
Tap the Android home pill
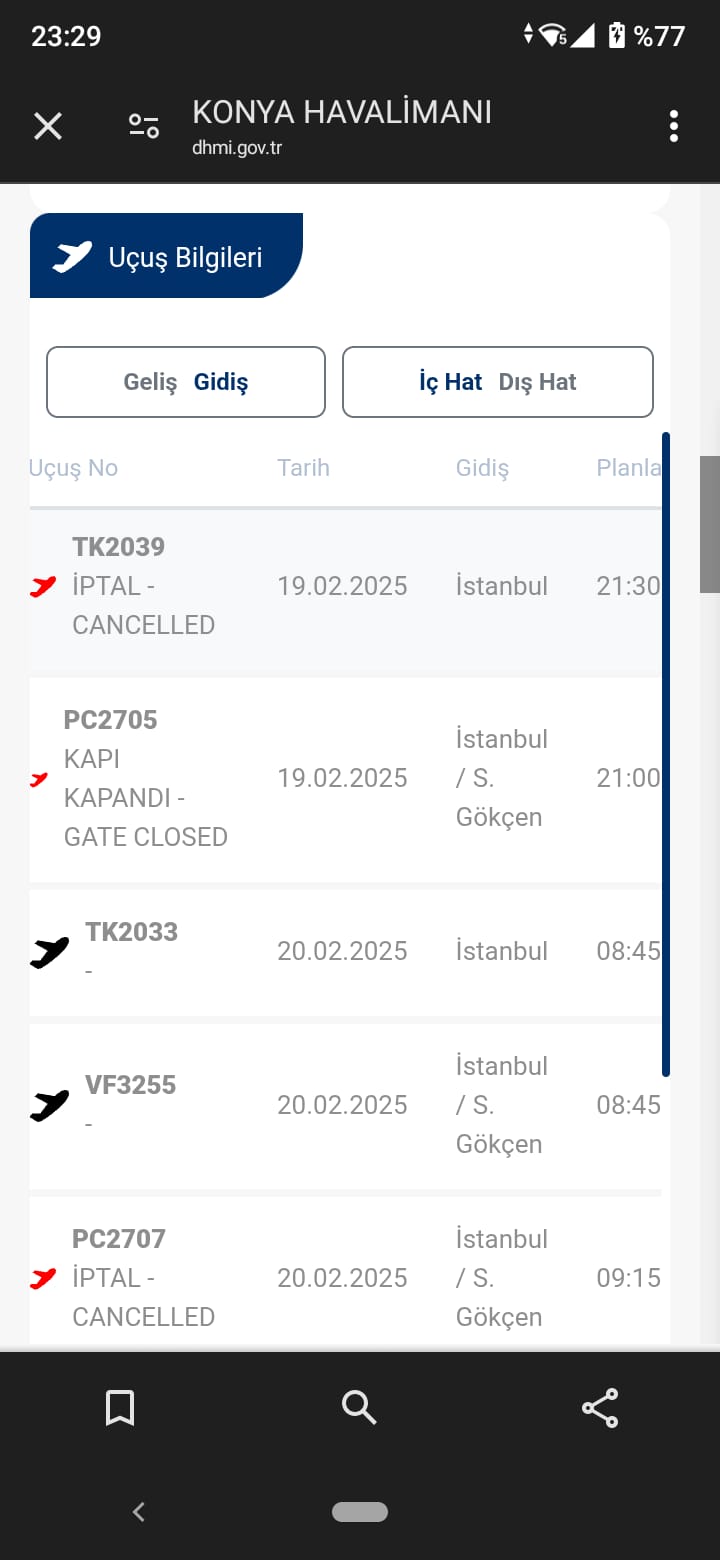(x=360, y=1512)
